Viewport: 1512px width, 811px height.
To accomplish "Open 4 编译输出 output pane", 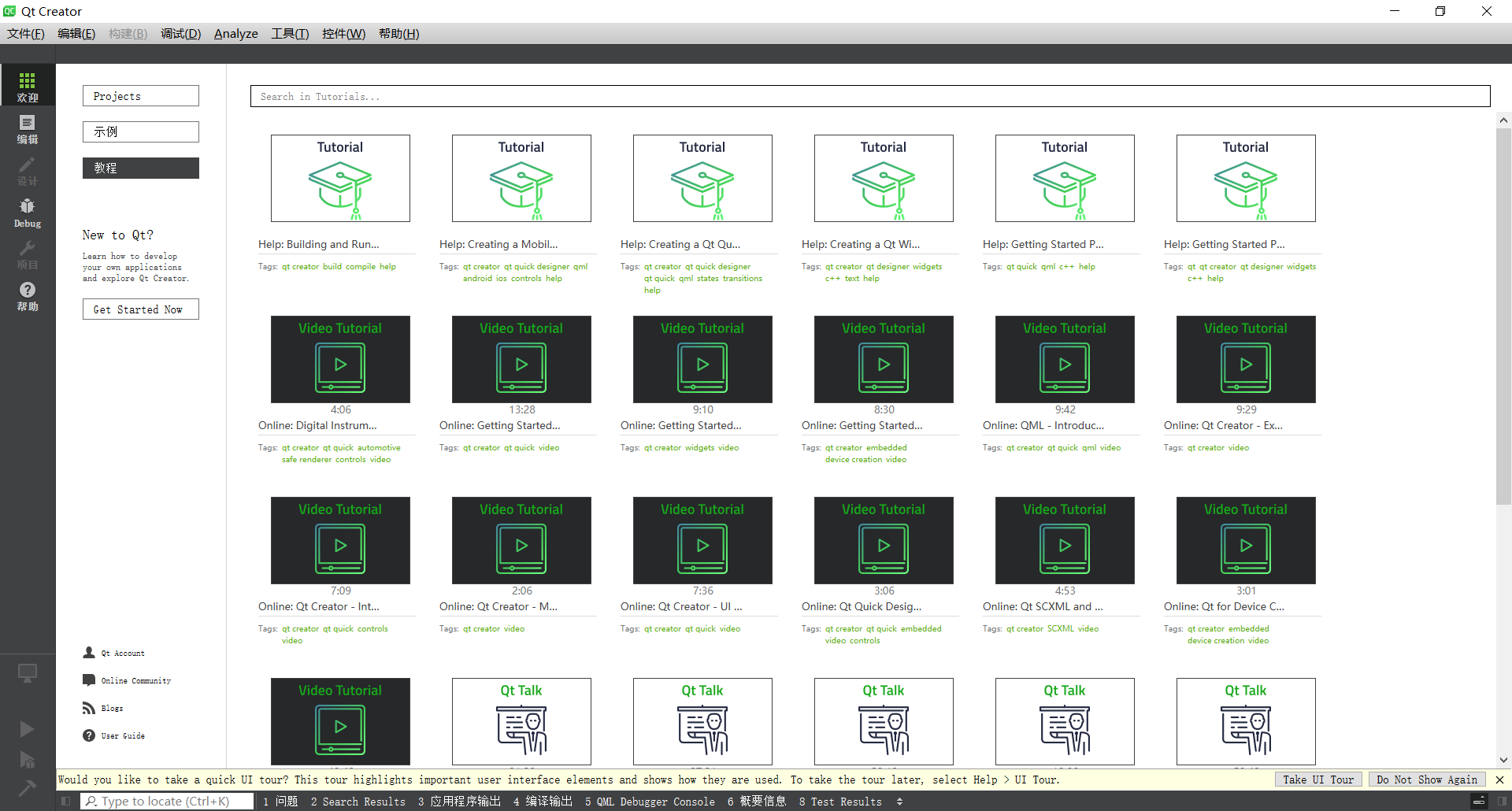I will [543, 802].
